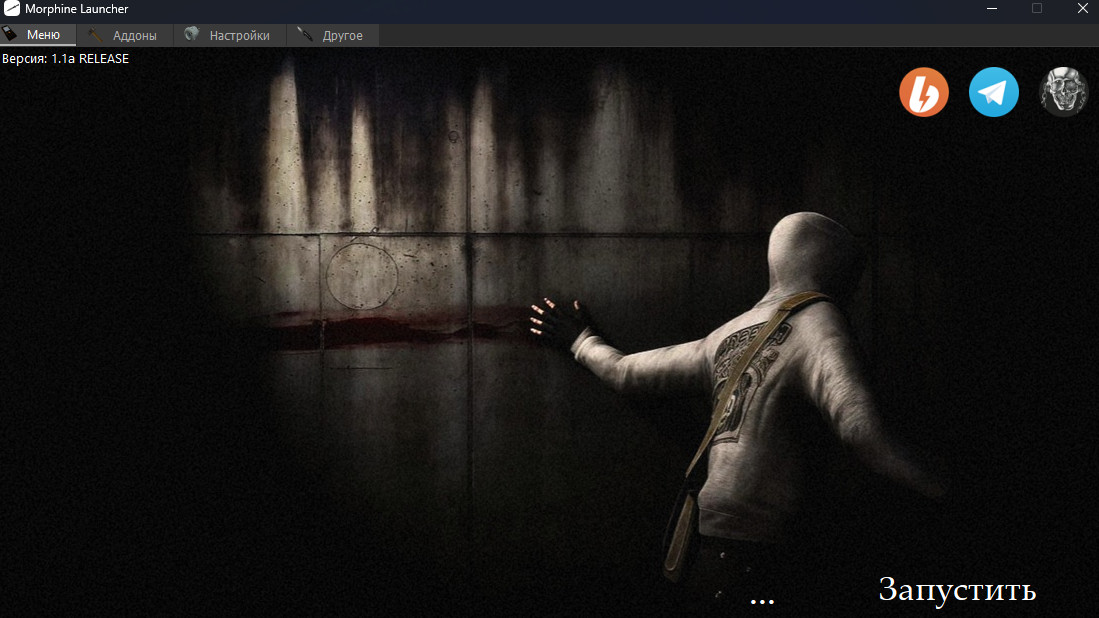Viewport: 1099px width, 618px height.
Task: Minimize the Morphine Launcher window
Action: point(992,9)
